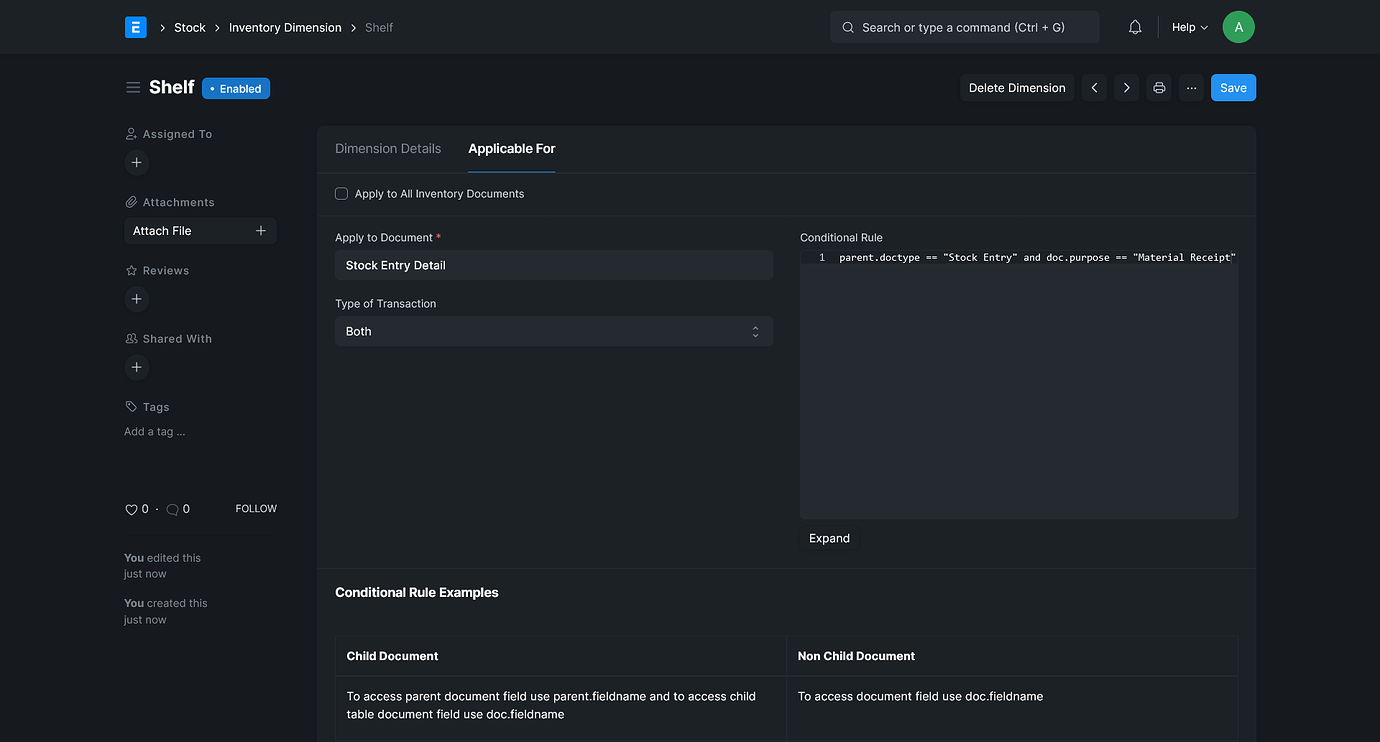The image size is (1380, 742).
Task: Navigate to previous record with left arrow
Action: [x=1093, y=87]
